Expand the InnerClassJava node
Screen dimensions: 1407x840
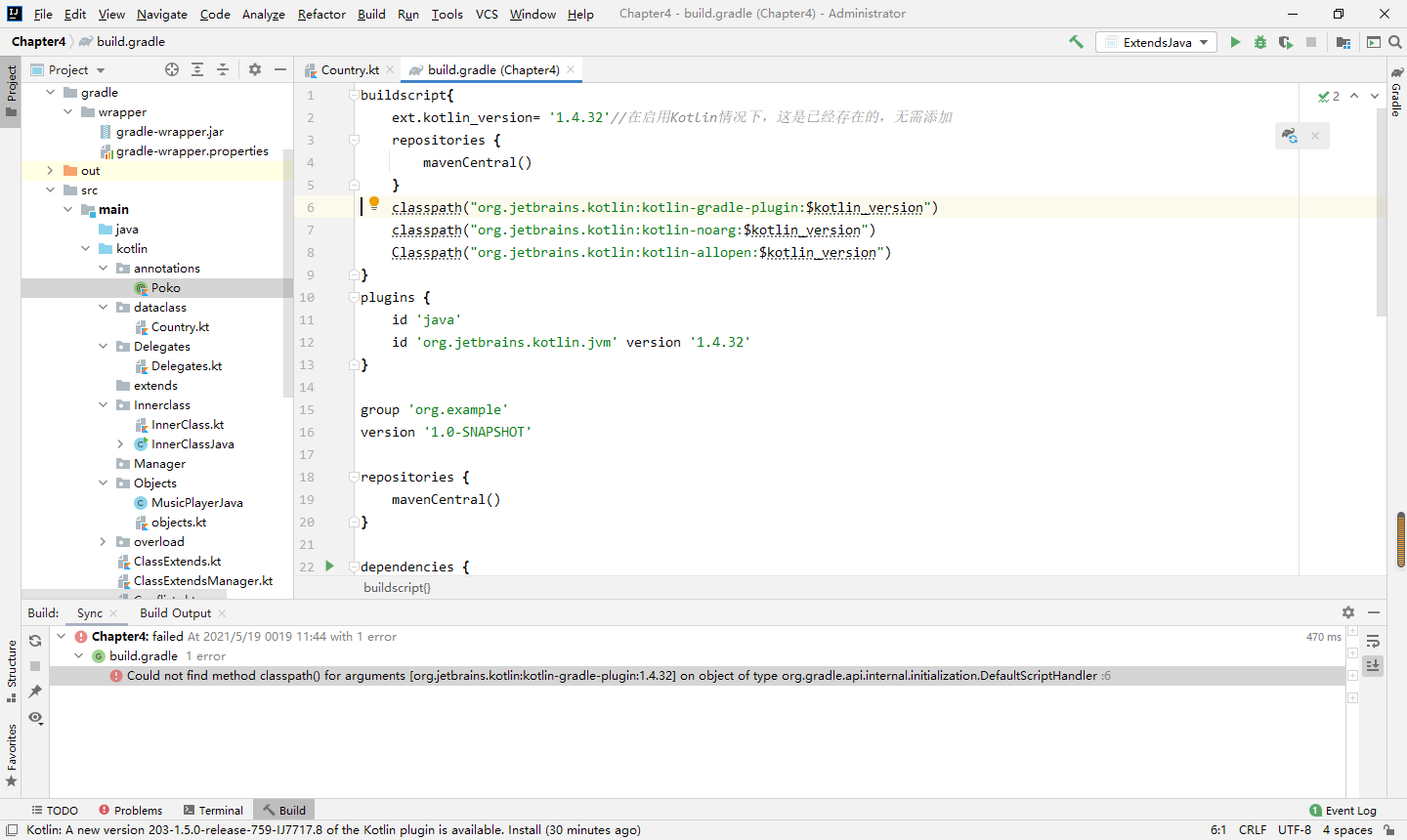point(120,443)
